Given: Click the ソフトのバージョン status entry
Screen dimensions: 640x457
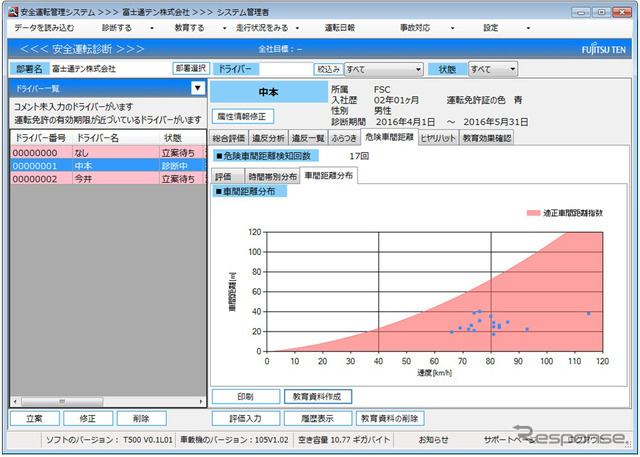Looking at the screenshot, I should [x=109, y=439].
